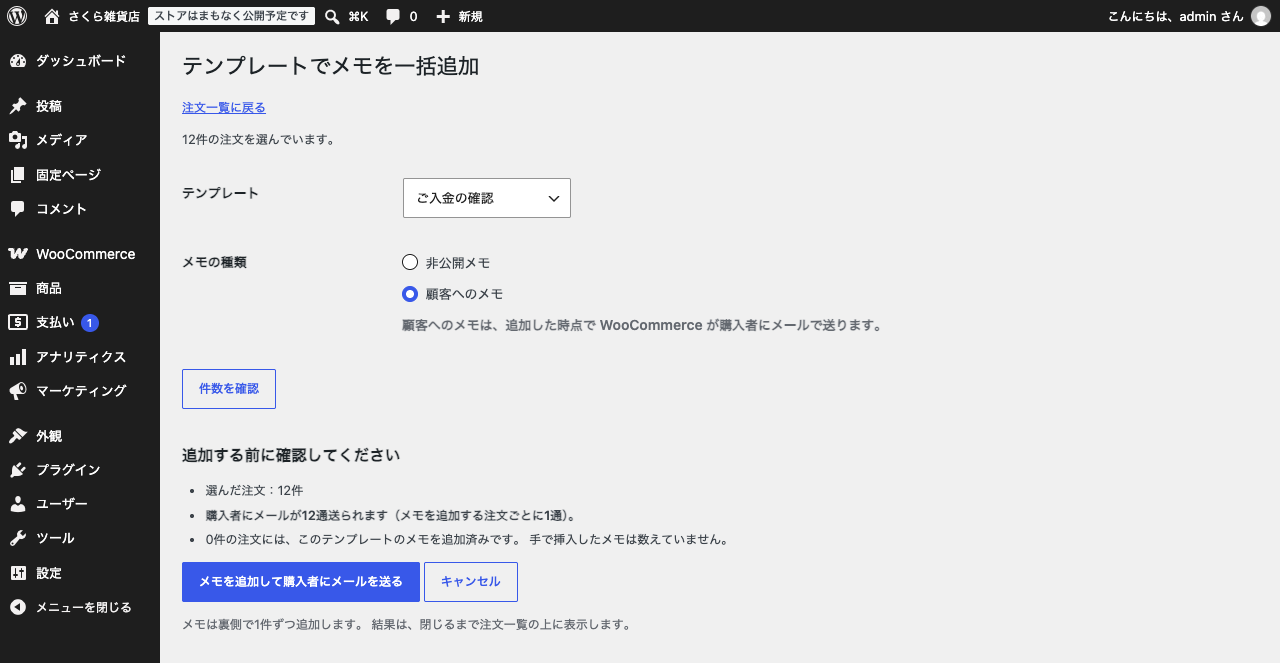Open マーケティング menu label

pyautogui.click(x=81, y=391)
